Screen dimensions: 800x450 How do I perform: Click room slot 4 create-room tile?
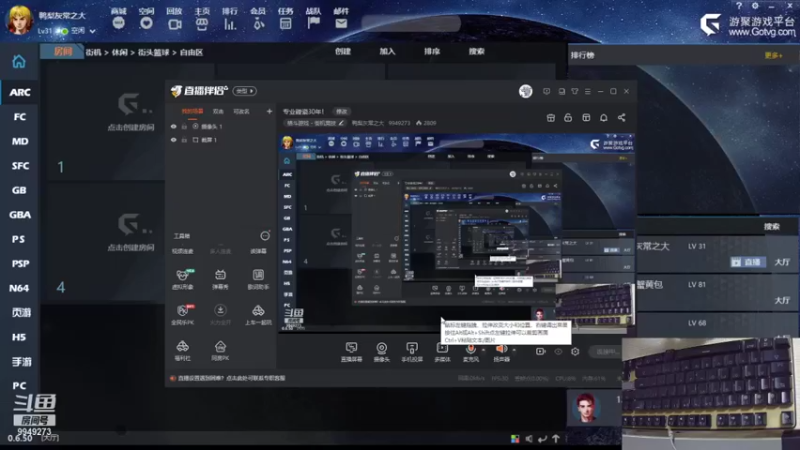pyautogui.click(x=131, y=233)
